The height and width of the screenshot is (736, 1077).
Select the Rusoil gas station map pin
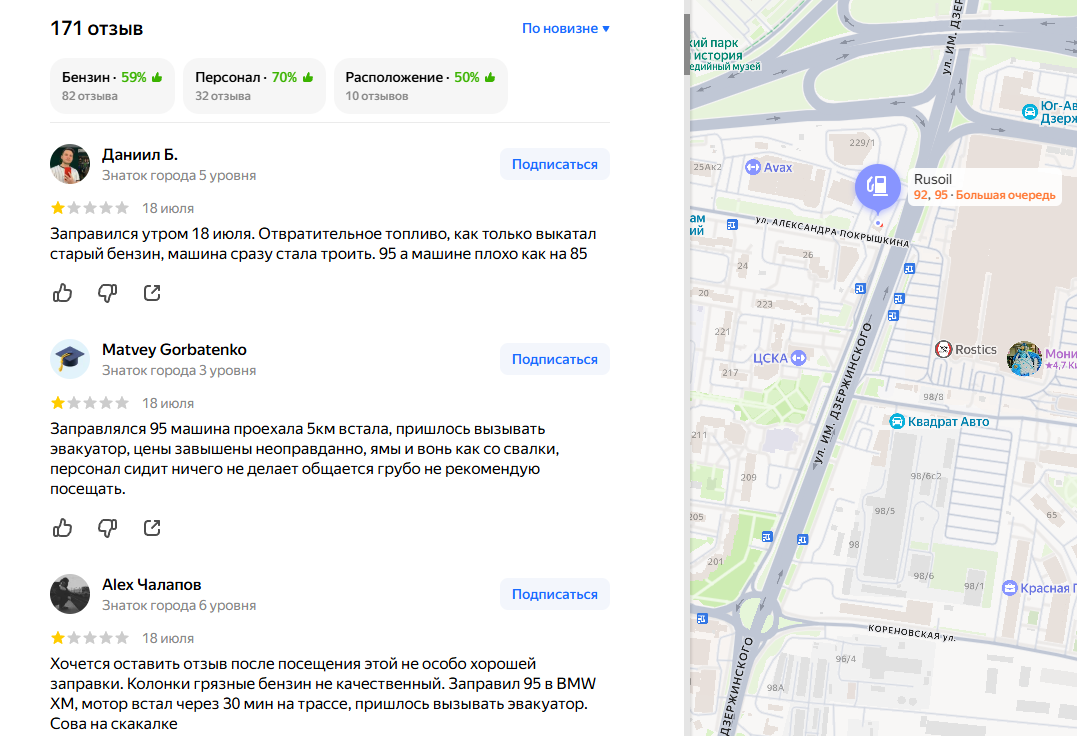[877, 187]
